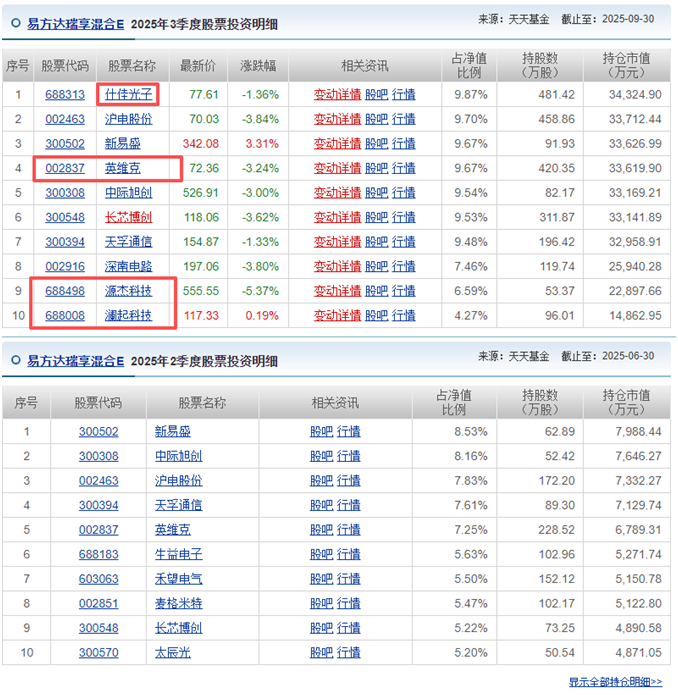Screen dimensions: 678x695
Task: Open the 易方达瑞享混合E link in the 2季度 header
Action: [x=75, y=360]
